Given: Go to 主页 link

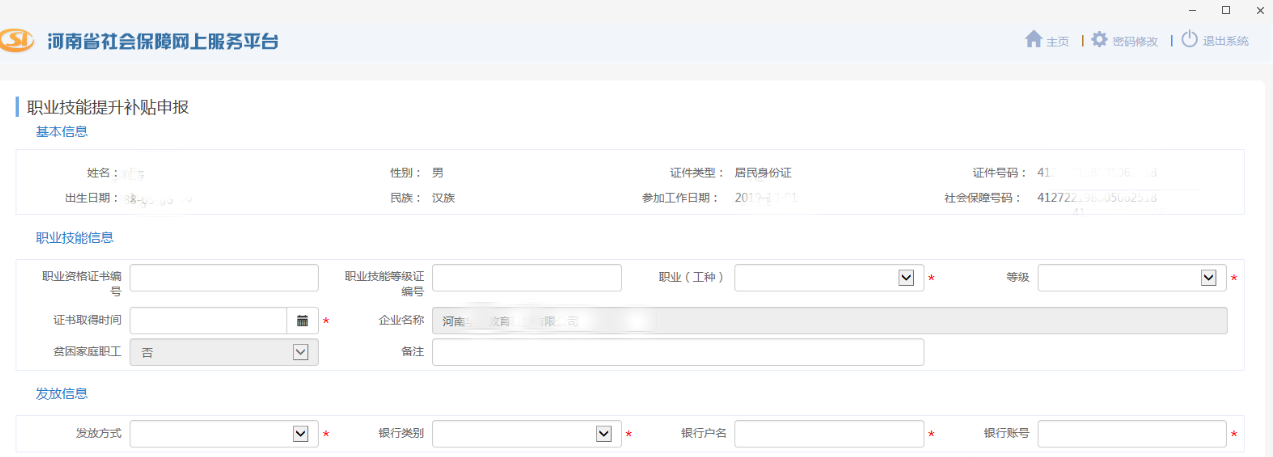Looking at the screenshot, I should [1057, 42].
